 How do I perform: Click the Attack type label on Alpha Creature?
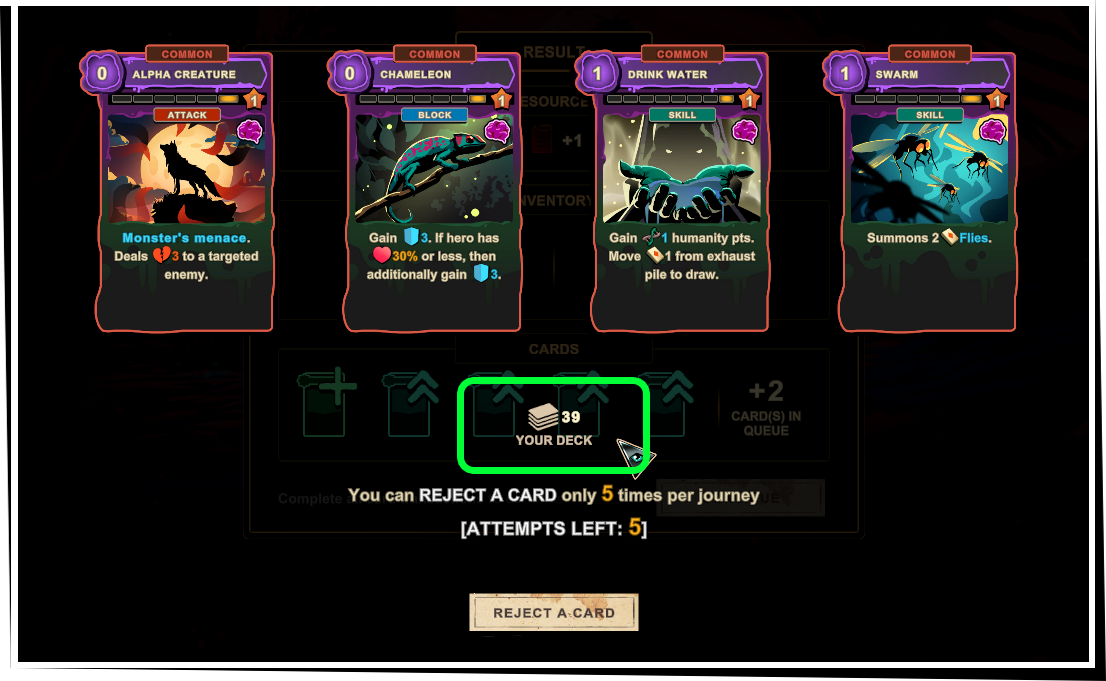click(187, 115)
